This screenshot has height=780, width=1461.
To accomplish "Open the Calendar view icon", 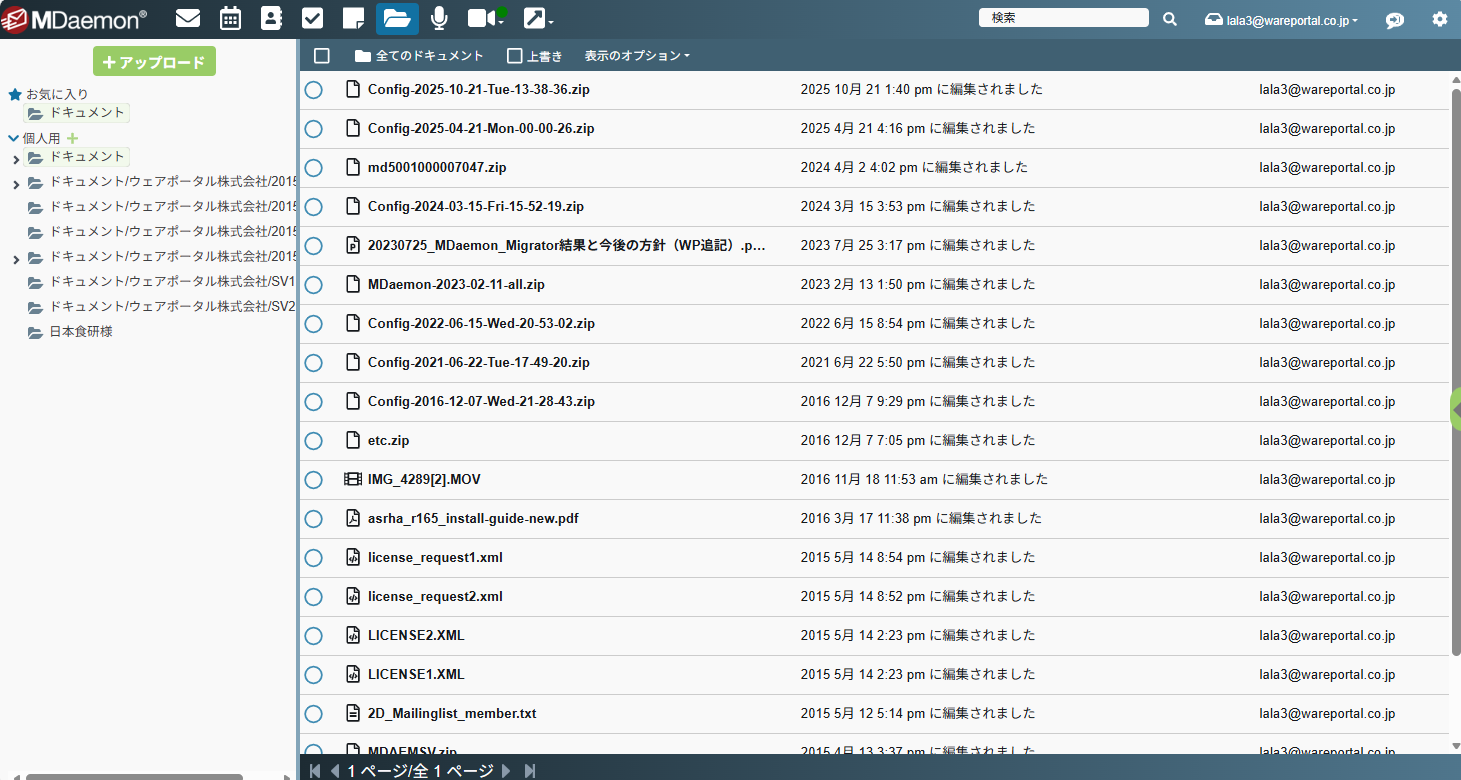I will tap(230, 18).
